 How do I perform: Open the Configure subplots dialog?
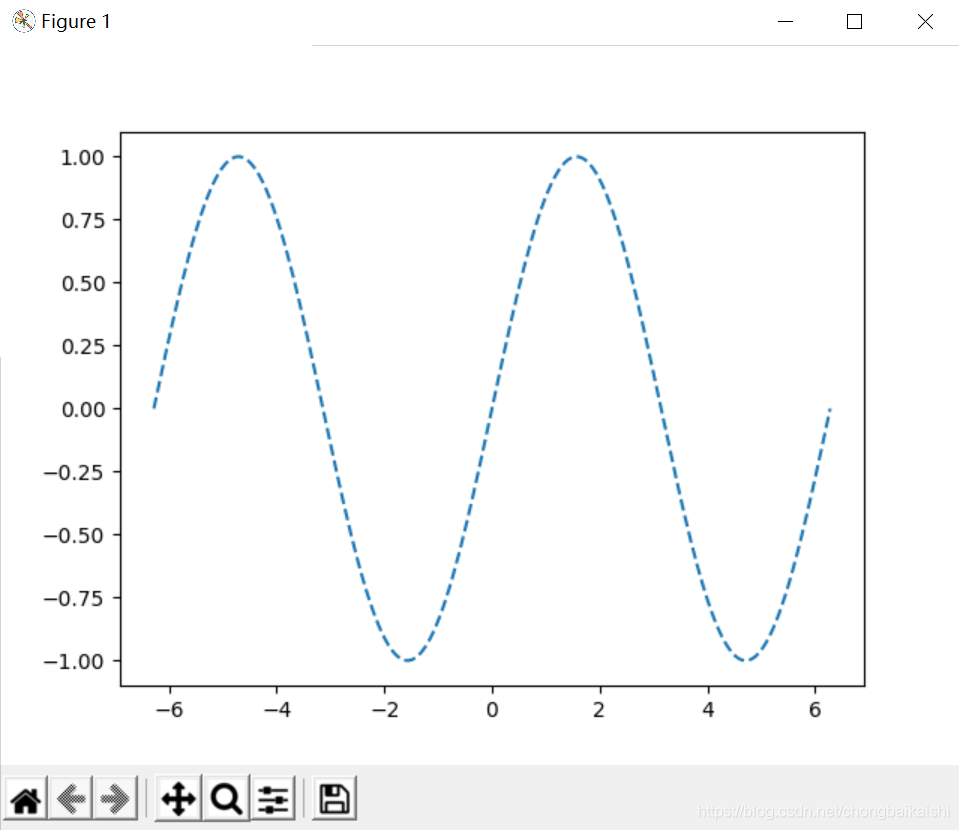[x=273, y=799]
